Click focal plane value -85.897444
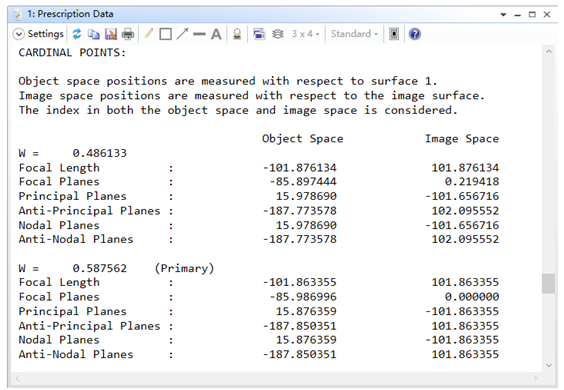This screenshot has height=390, width=564. click(x=303, y=182)
